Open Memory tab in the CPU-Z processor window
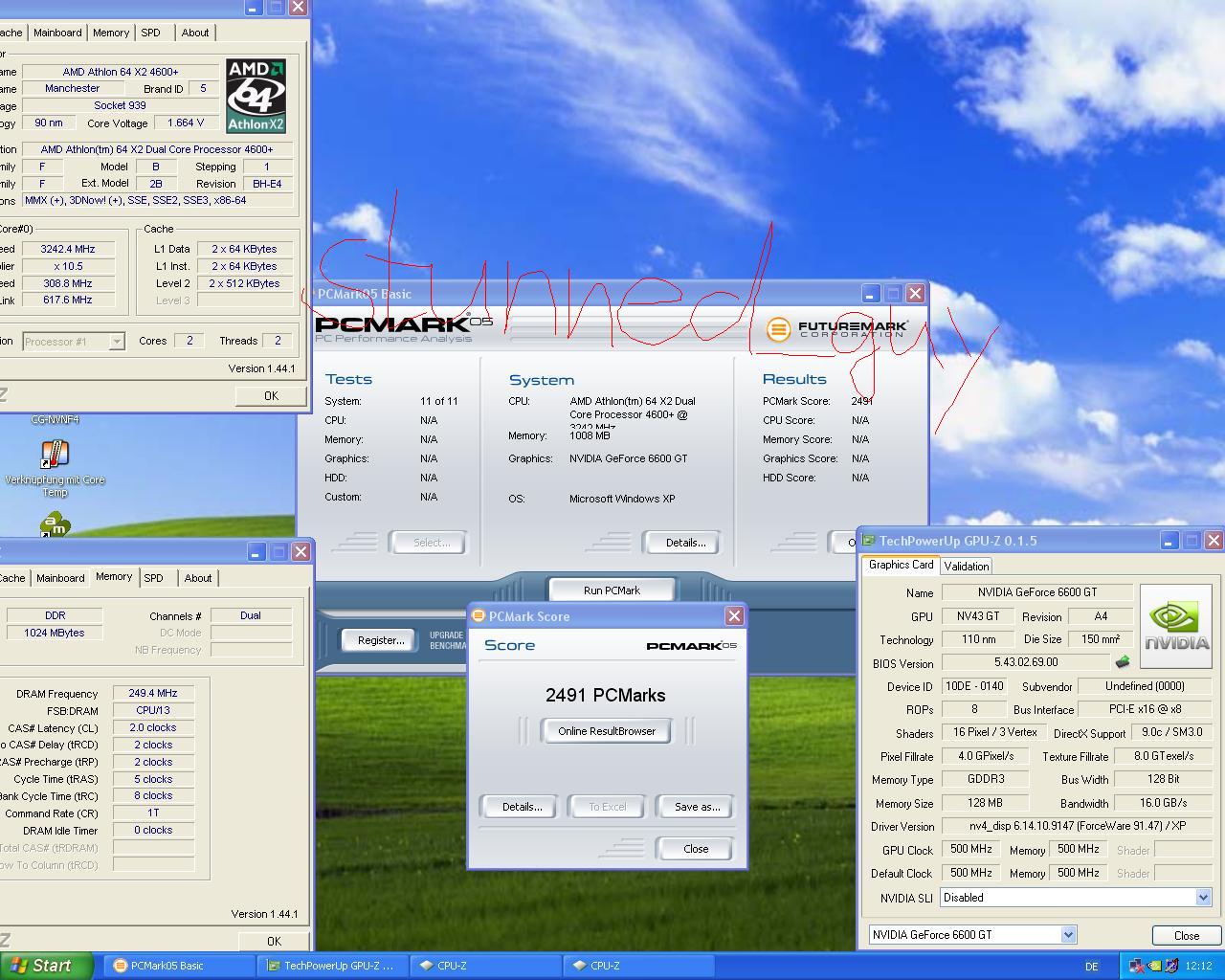Screen dimensions: 1225x980 [111, 33]
